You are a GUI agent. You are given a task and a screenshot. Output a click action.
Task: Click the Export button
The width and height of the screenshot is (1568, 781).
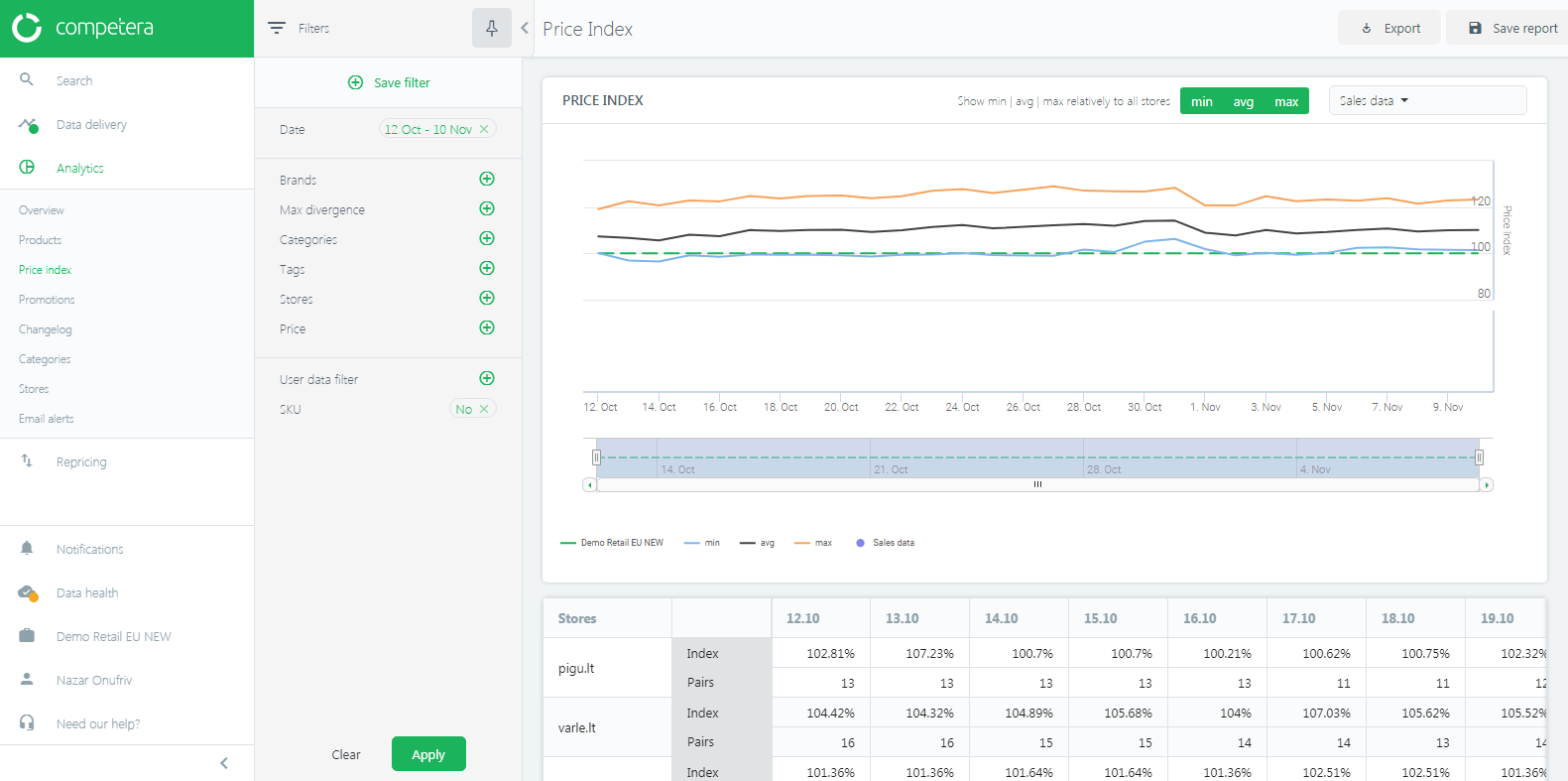point(1391,28)
